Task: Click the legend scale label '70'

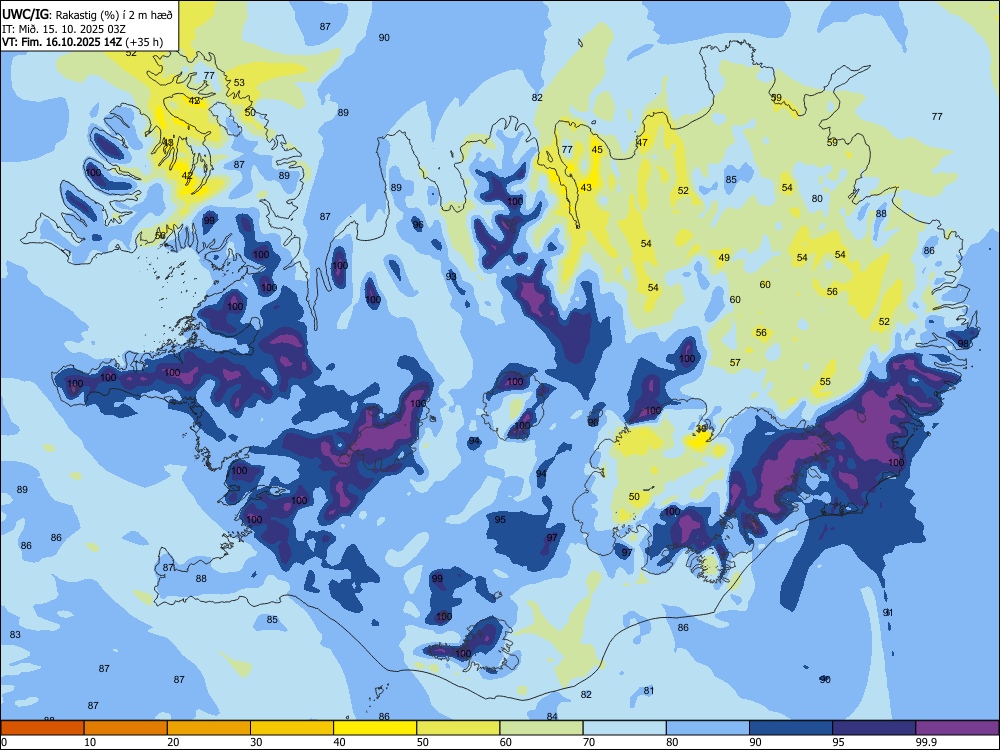Action: (x=589, y=742)
